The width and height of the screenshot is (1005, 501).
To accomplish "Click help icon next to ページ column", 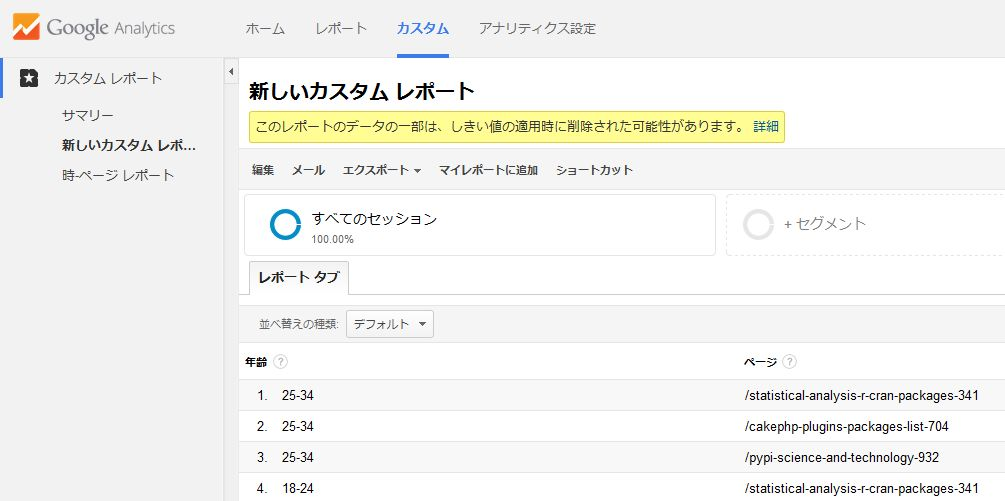I will tap(790, 361).
